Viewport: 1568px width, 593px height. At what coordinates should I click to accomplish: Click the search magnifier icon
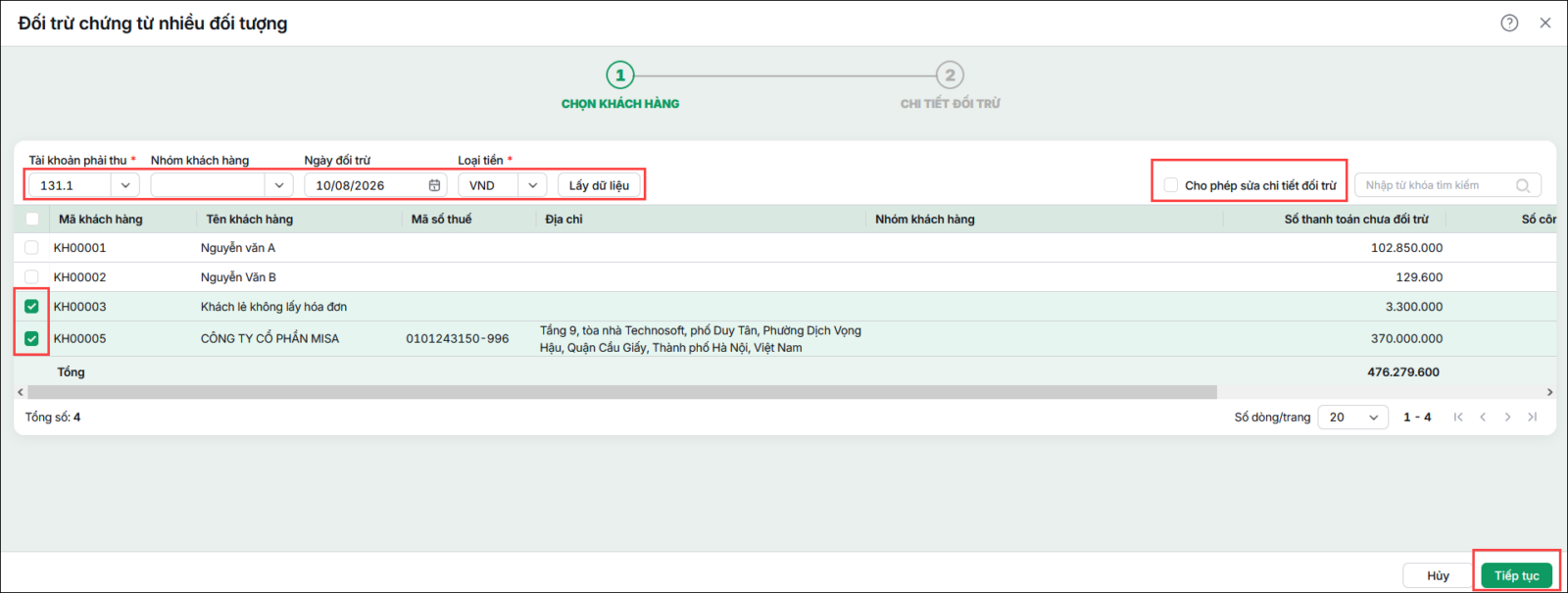coord(1523,185)
